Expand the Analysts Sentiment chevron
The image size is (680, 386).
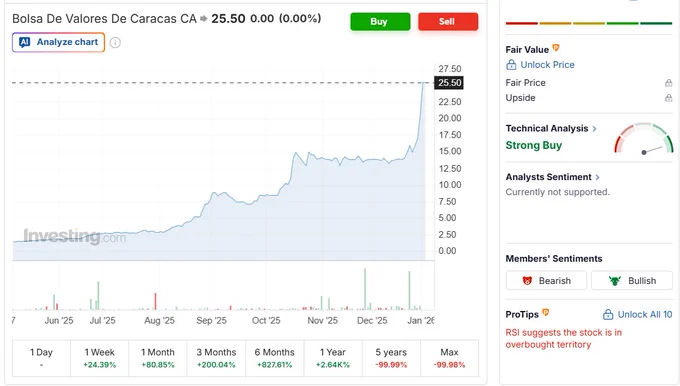[598, 177]
